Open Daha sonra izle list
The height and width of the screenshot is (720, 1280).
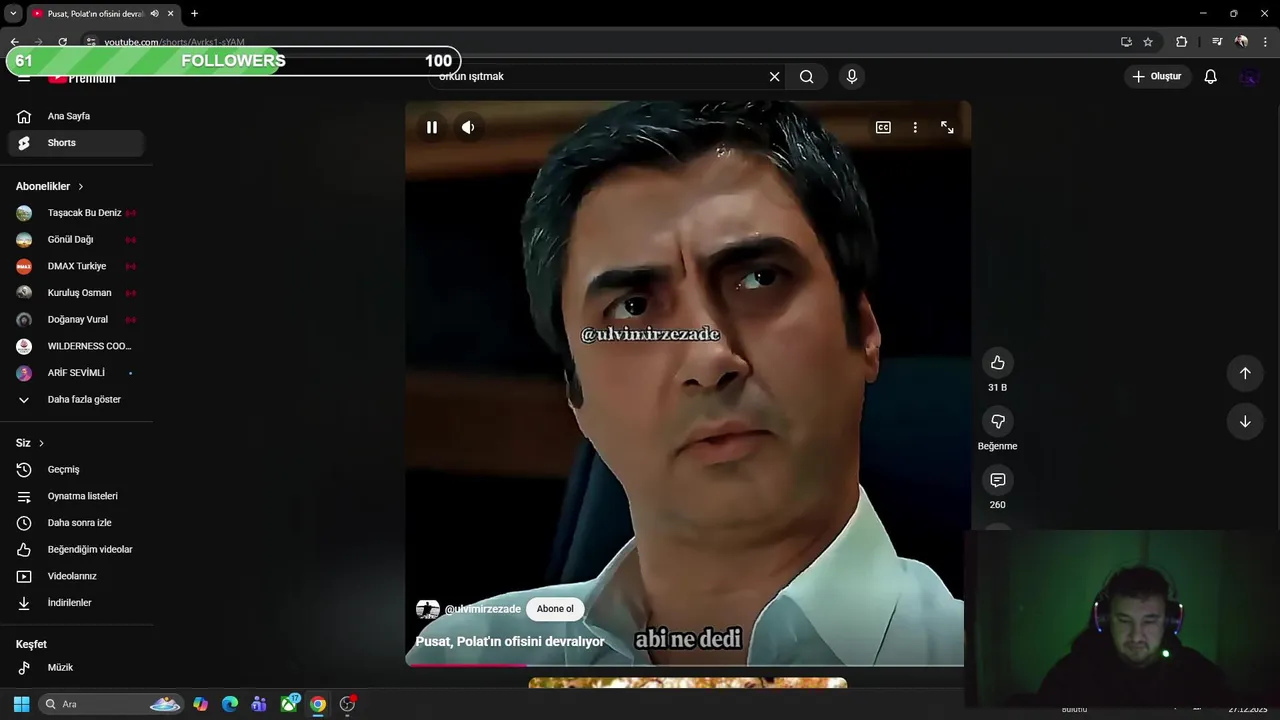coord(76,523)
